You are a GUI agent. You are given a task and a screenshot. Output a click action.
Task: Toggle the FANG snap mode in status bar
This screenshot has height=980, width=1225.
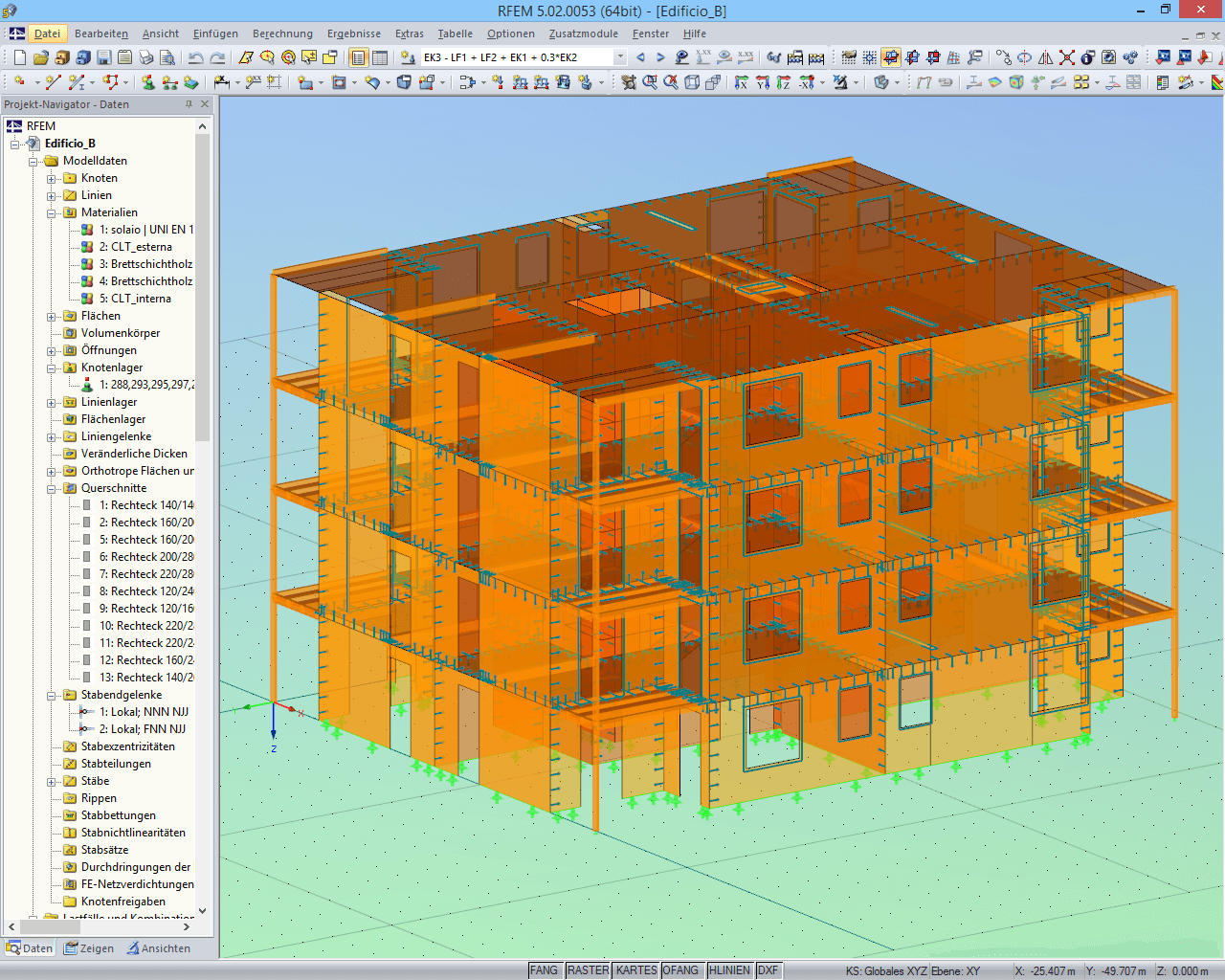[x=544, y=969]
